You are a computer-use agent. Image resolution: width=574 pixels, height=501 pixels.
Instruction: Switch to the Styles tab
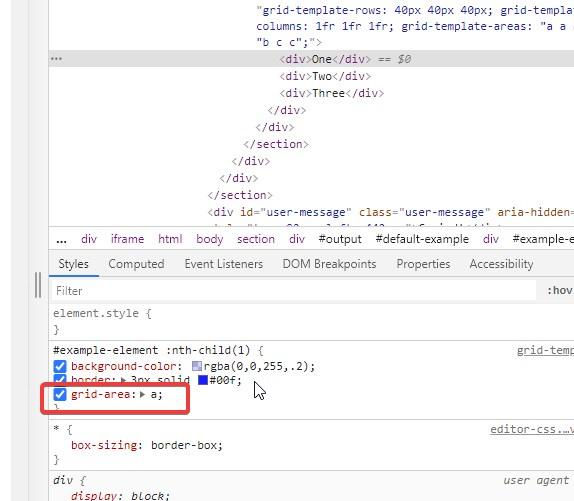[x=74, y=264]
